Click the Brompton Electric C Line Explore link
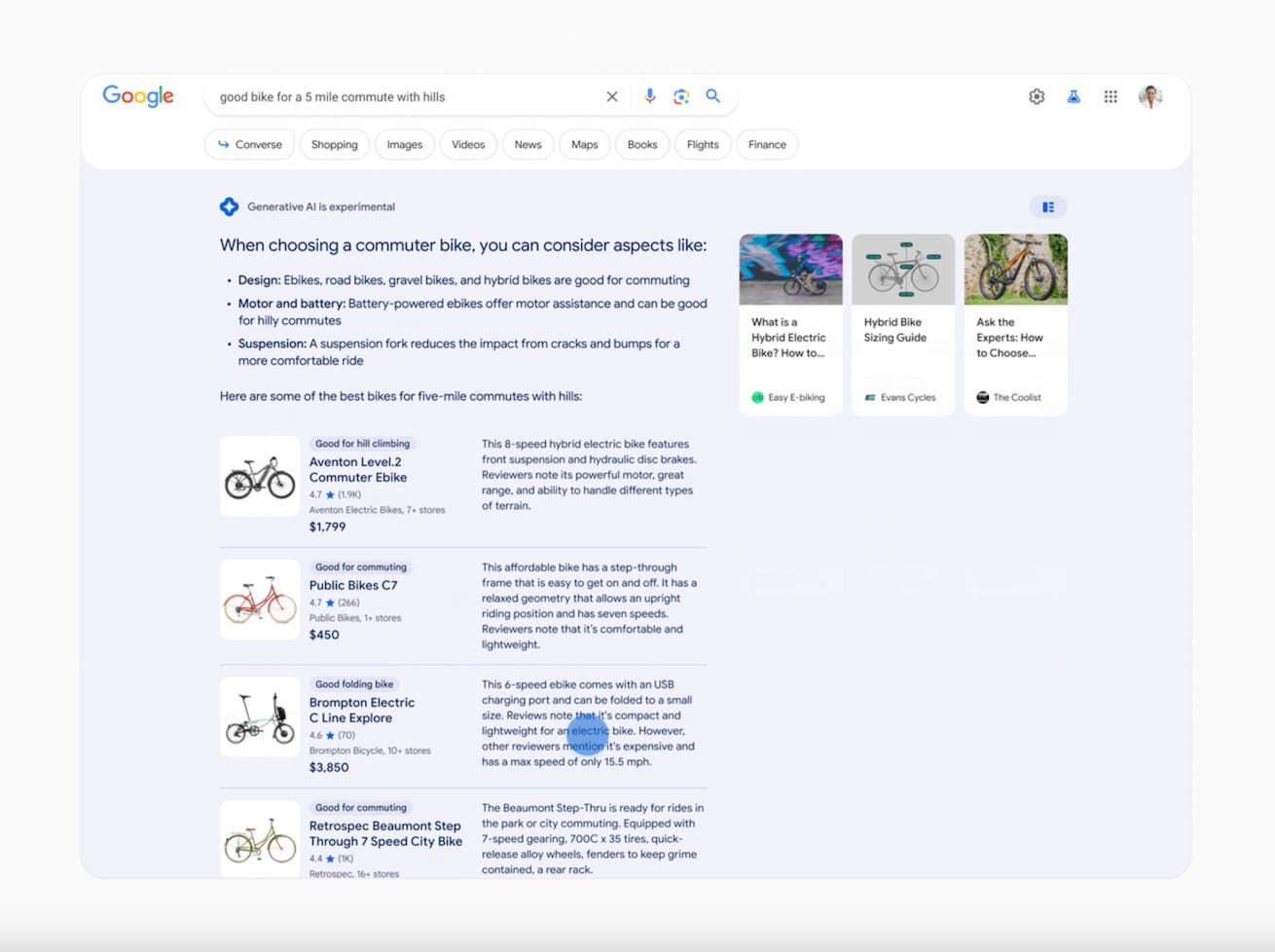 [362, 710]
